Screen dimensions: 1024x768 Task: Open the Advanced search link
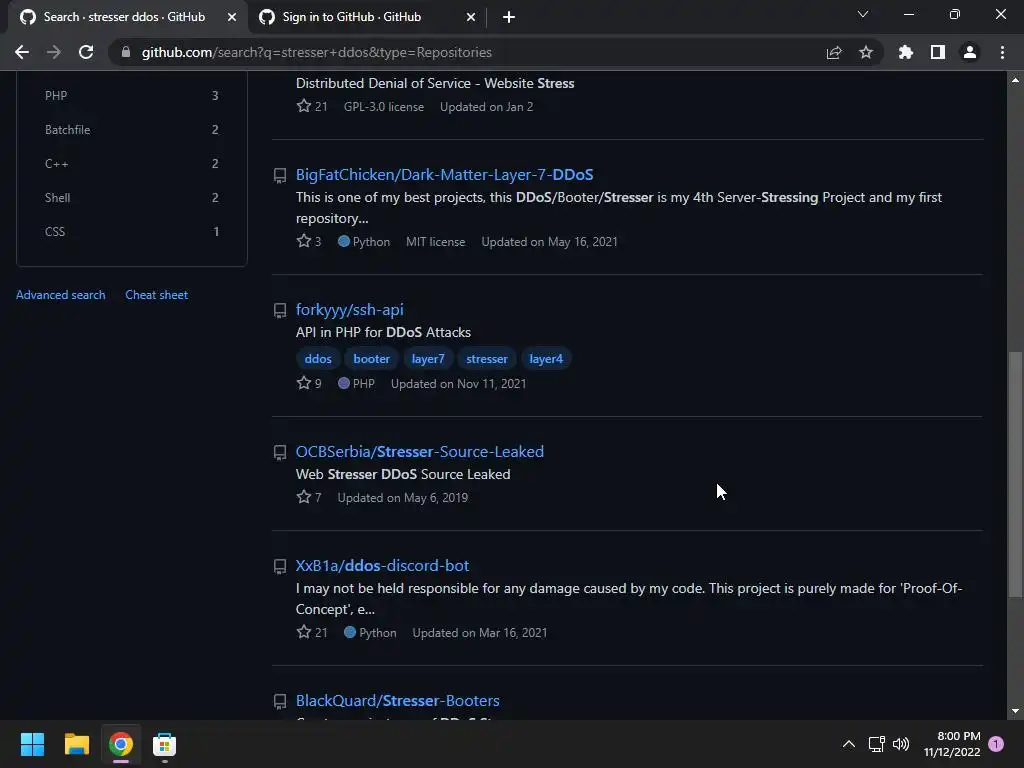tap(60, 295)
